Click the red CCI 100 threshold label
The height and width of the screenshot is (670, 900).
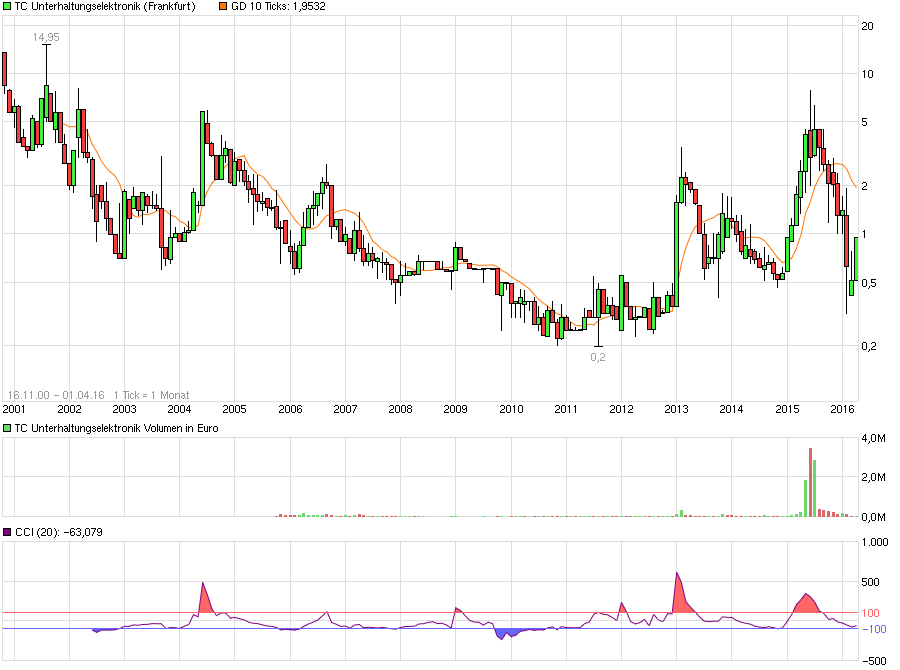tap(870, 613)
